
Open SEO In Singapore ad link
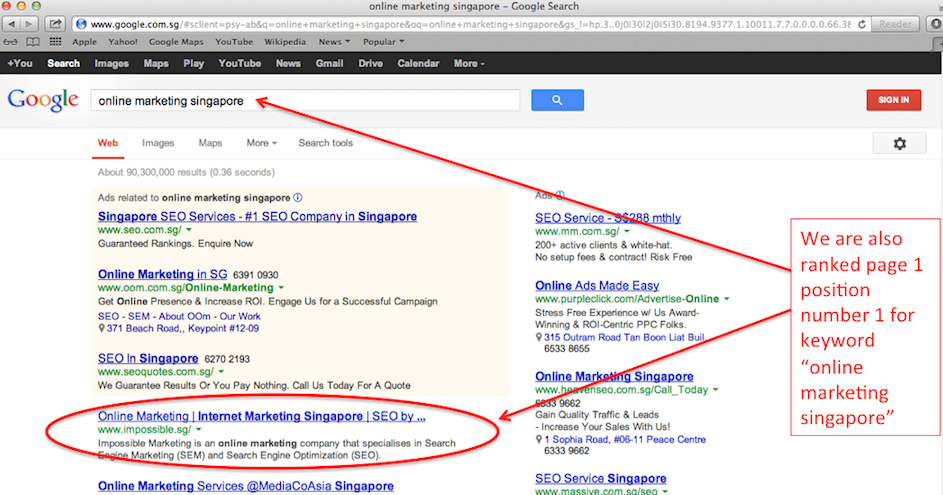[x=148, y=358]
